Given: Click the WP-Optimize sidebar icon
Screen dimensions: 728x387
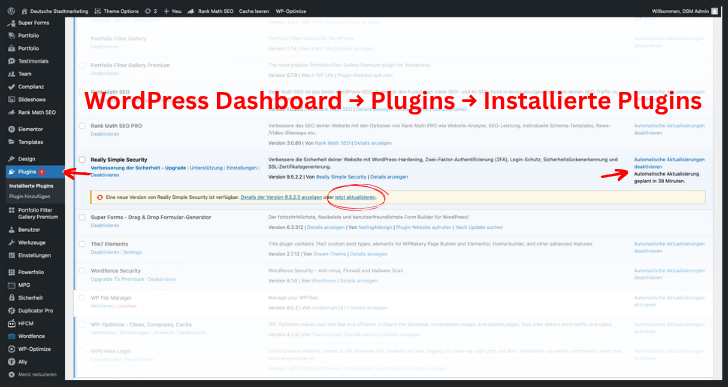Looking at the screenshot, I should point(11,349).
